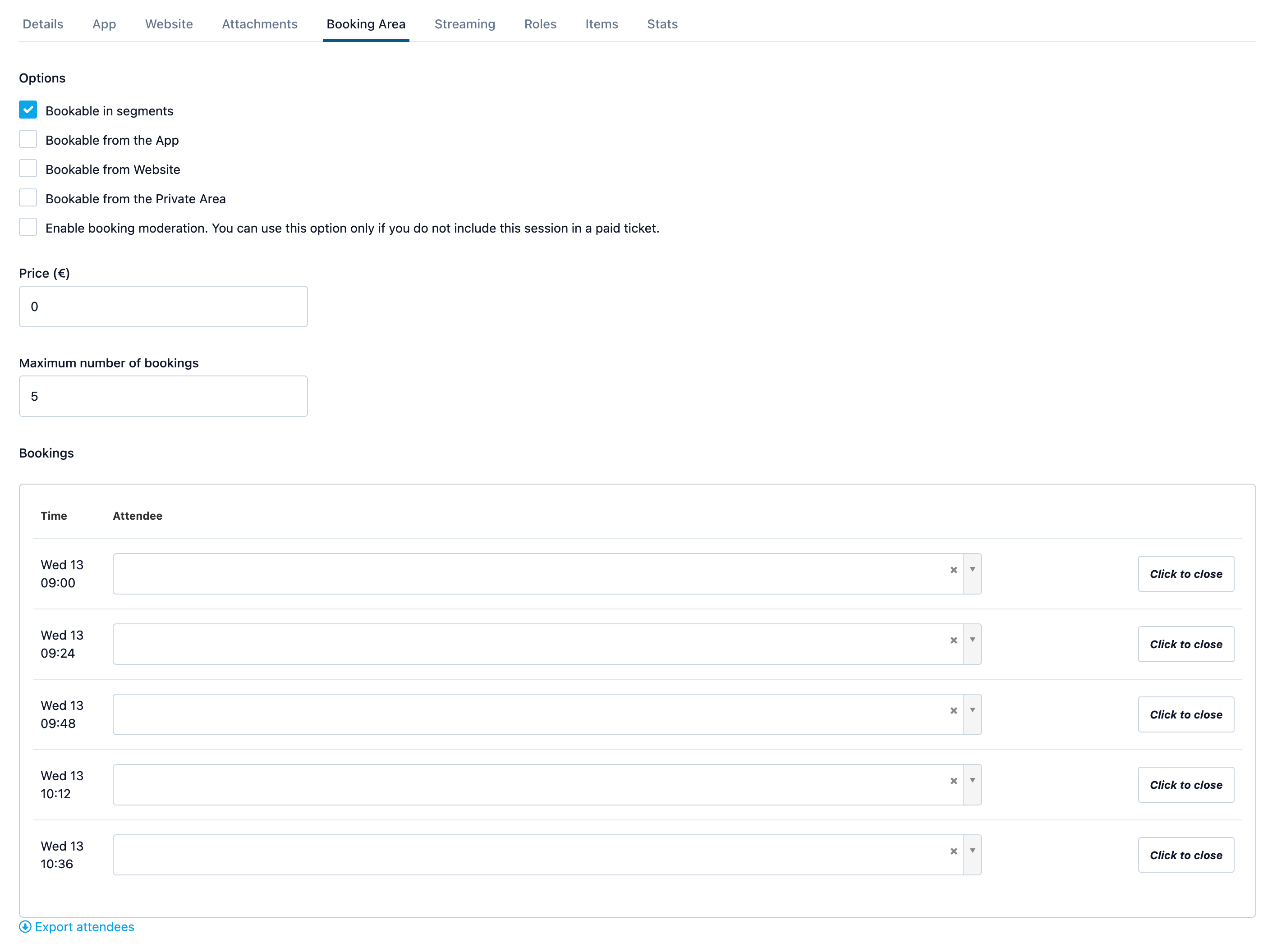
Task: Clear attendee for Wed 13 09:24 slot
Action: coord(953,640)
